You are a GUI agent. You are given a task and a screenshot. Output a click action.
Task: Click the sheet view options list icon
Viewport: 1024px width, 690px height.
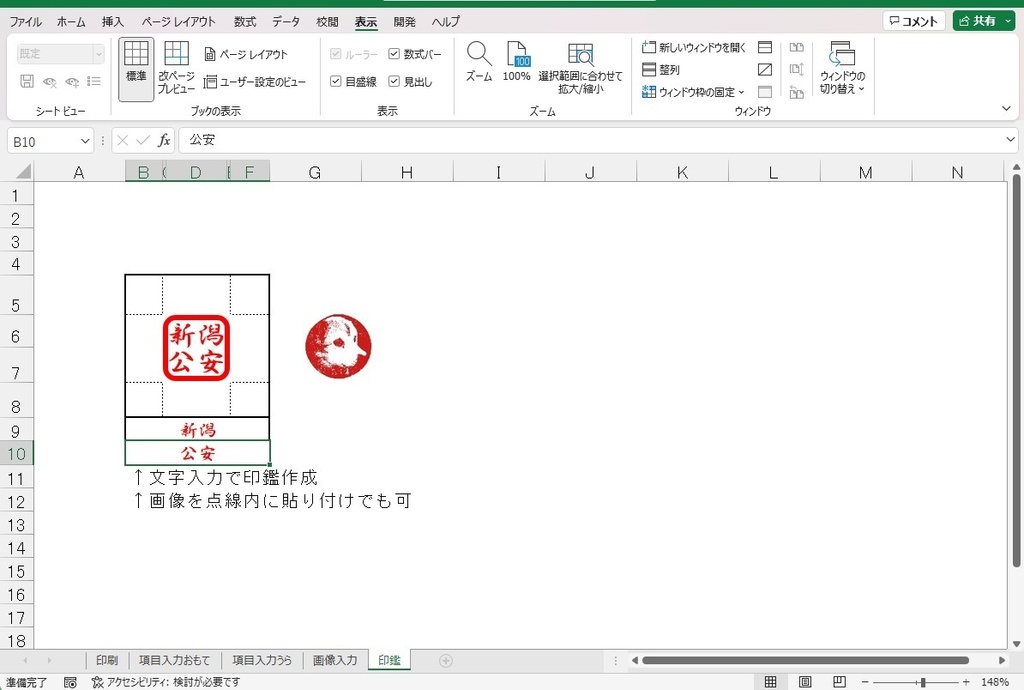point(94,81)
